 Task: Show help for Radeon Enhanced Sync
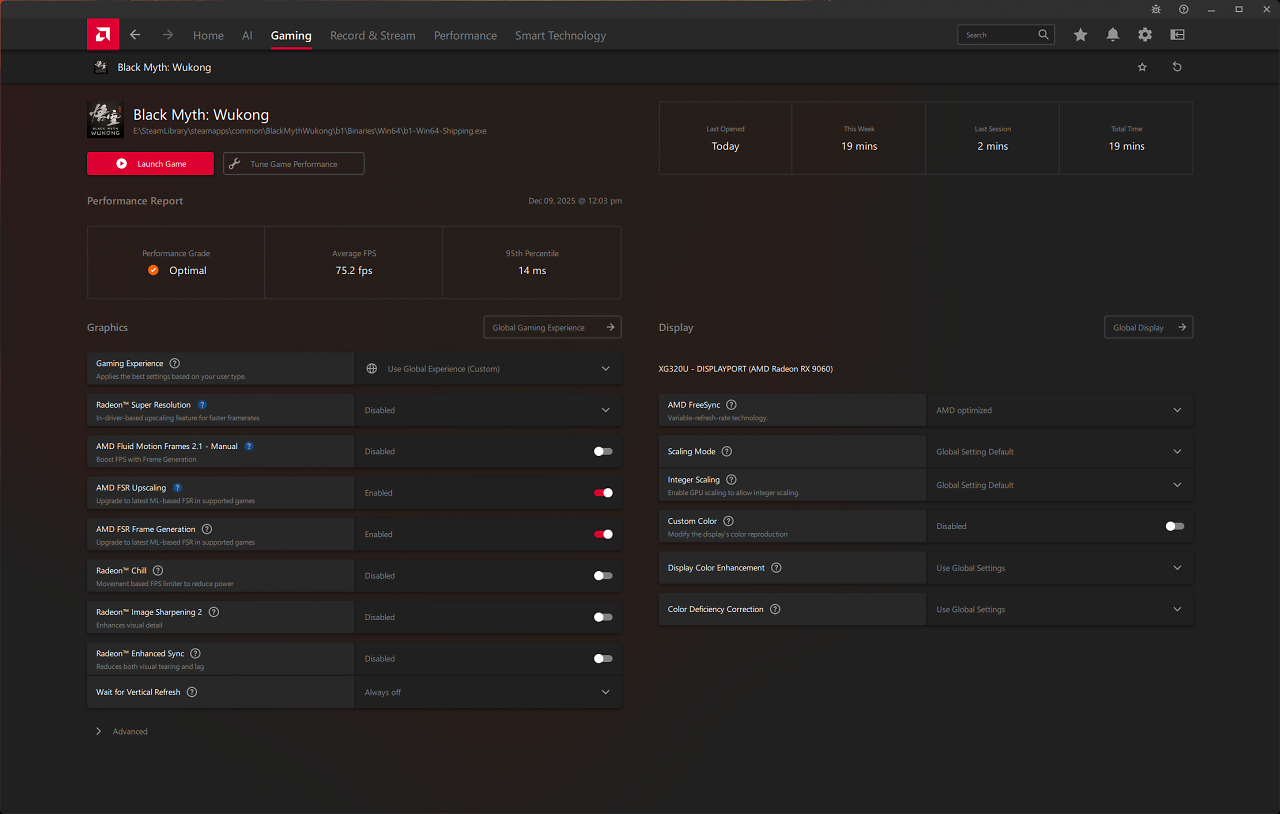[x=195, y=654]
